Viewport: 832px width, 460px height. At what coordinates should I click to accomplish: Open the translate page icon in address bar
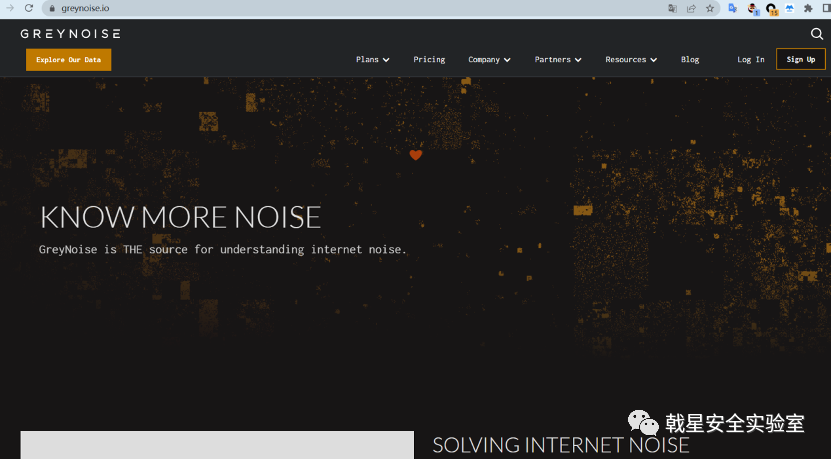[672, 8]
